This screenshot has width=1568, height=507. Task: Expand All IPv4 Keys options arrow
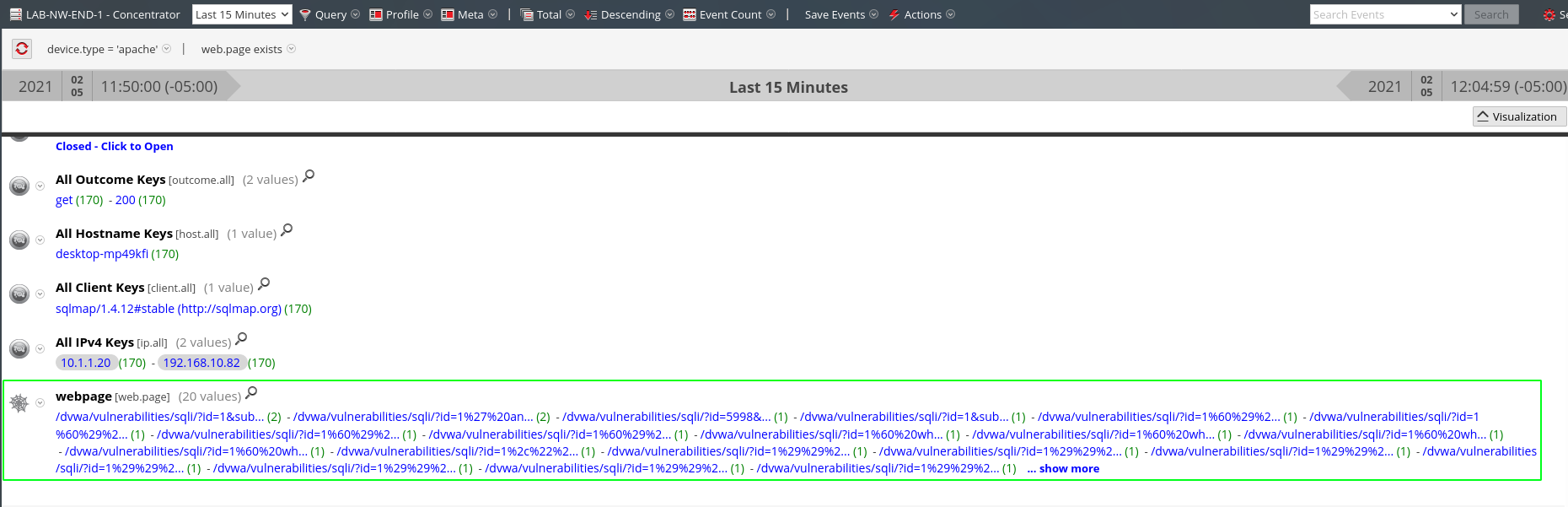40,349
